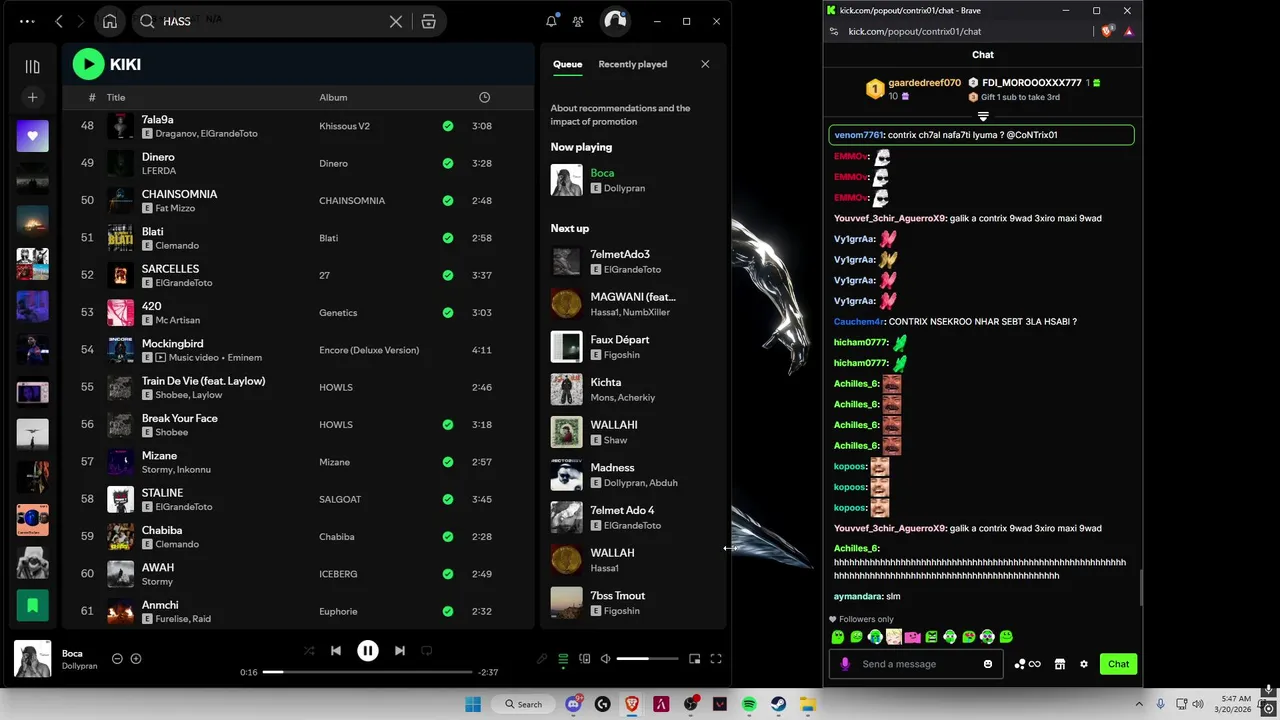Viewport: 1280px width, 720px height.
Task: Toggle shuffle in the Spotify player
Action: point(309,650)
